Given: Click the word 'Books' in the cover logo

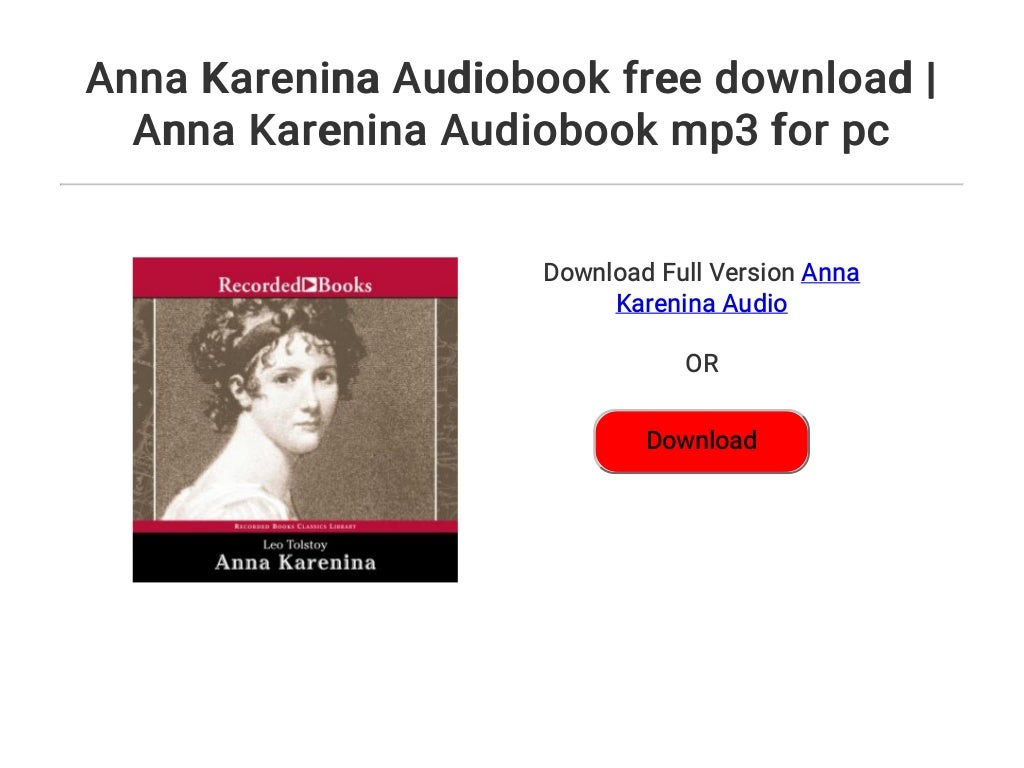Looking at the screenshot, I should tap(345, 285).
